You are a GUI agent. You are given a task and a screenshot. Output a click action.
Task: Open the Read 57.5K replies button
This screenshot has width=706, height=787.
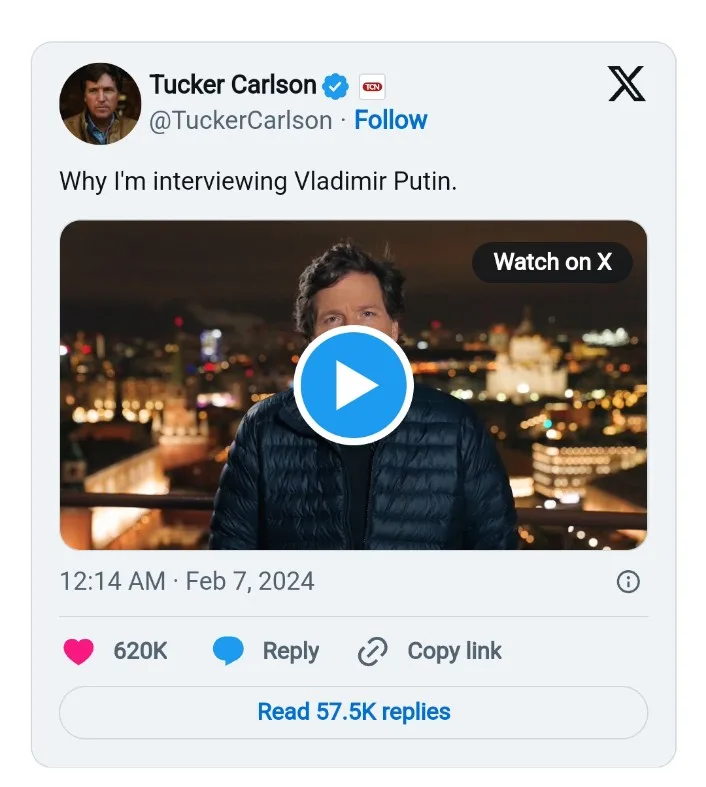tap(353, 712)
